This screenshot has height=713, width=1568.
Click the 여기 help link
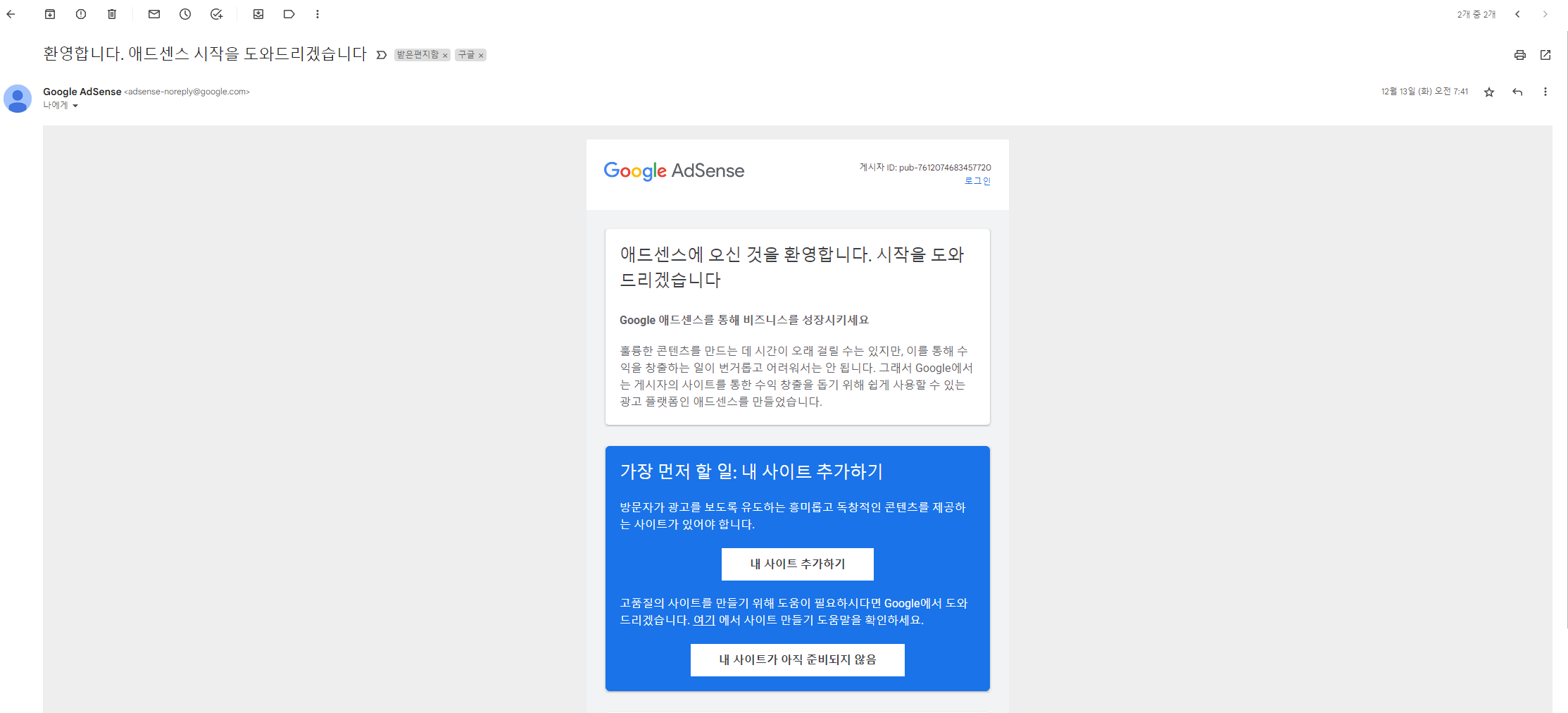pos(704,620)
